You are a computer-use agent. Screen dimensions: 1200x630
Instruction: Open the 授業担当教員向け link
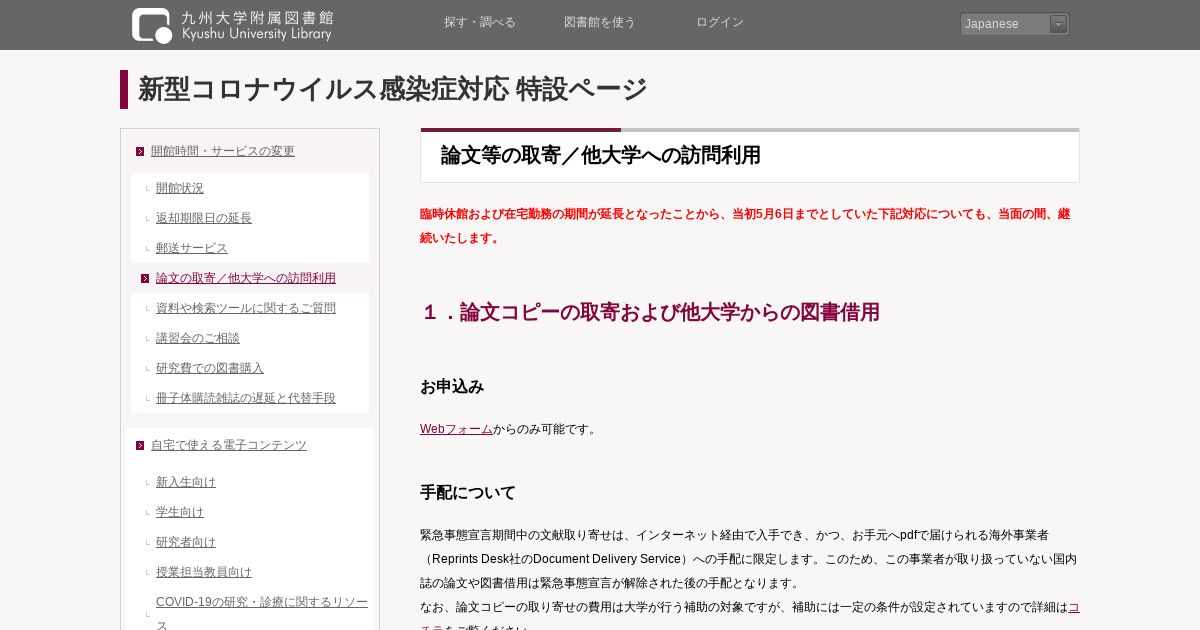204,572
